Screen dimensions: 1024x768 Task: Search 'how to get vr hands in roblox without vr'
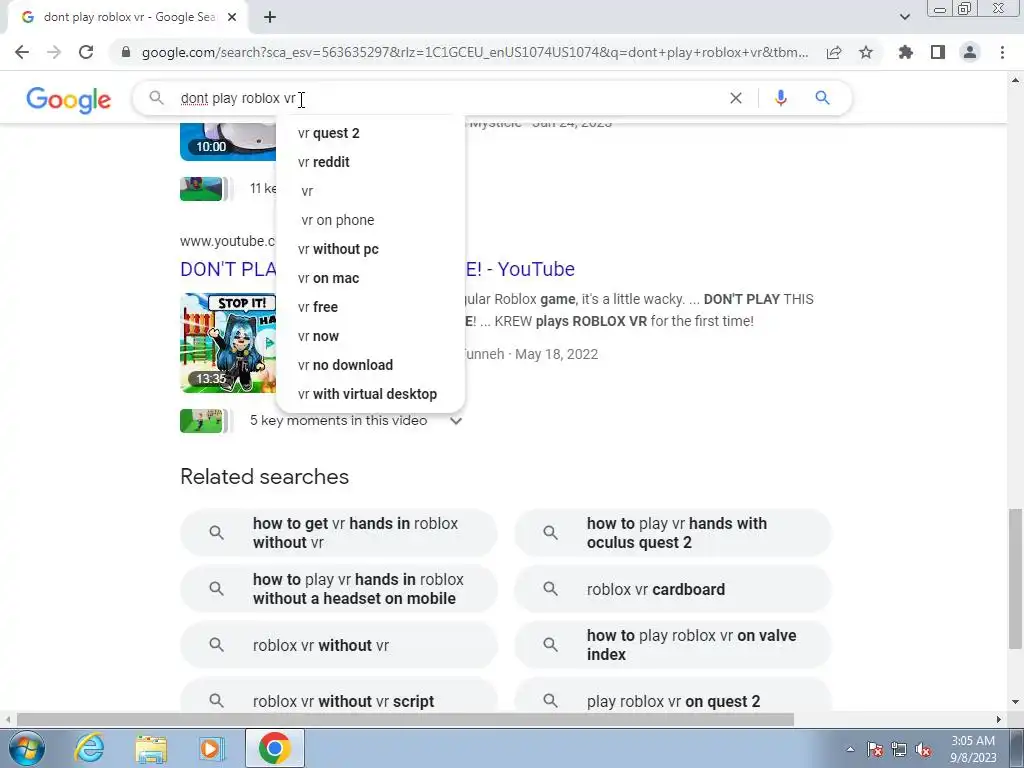click(338, 533)
